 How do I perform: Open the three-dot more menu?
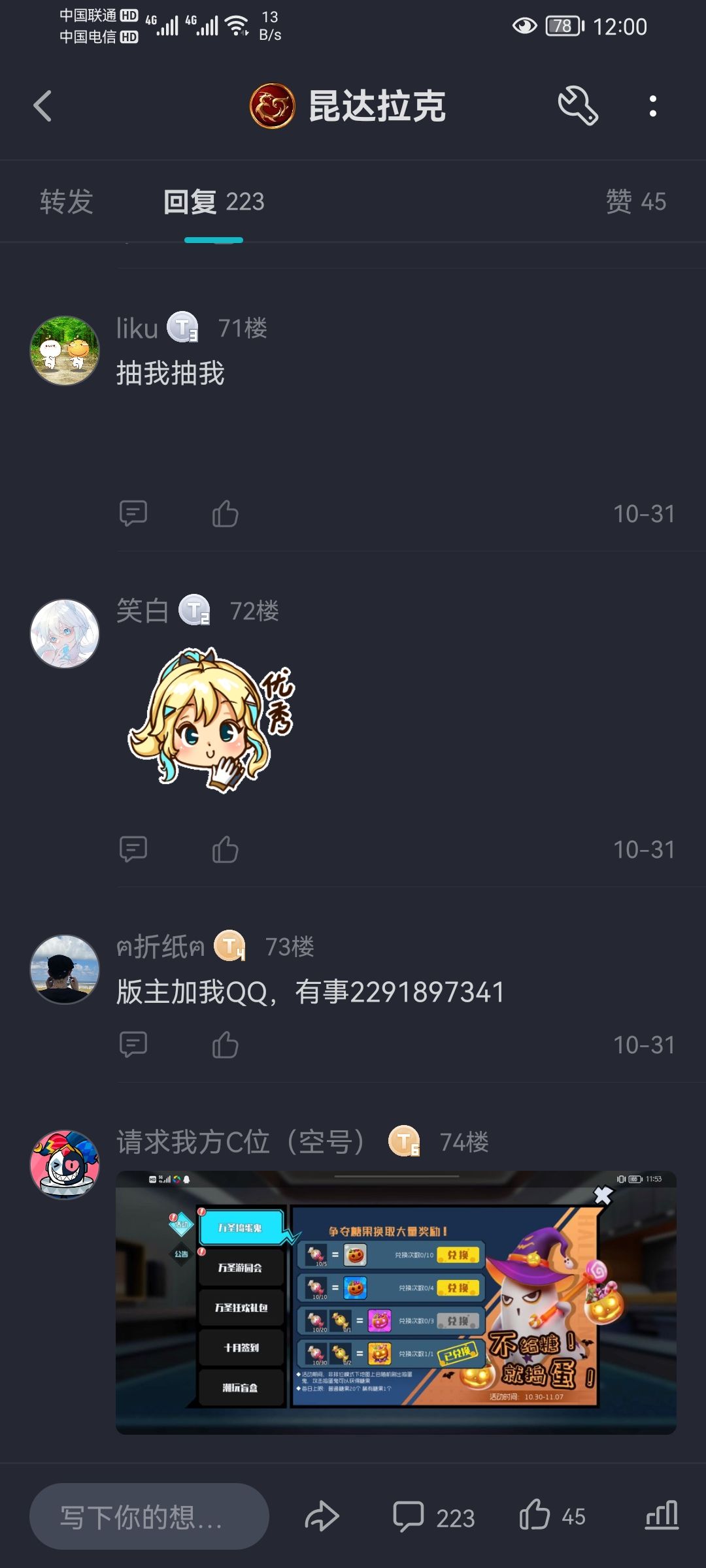pyautogui.click(x=652, y=106)
